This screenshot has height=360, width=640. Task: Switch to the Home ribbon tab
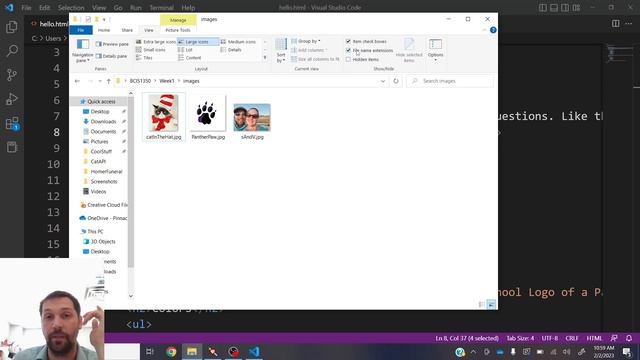point(104,30)
